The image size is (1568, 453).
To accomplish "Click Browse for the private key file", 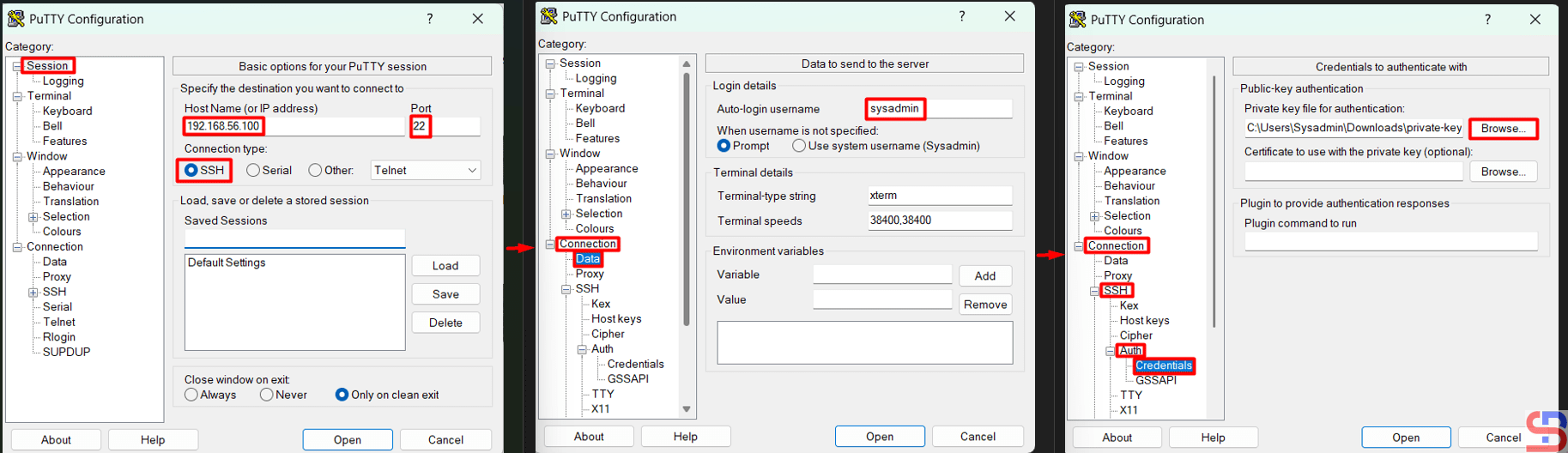I will coord(1502,129).
